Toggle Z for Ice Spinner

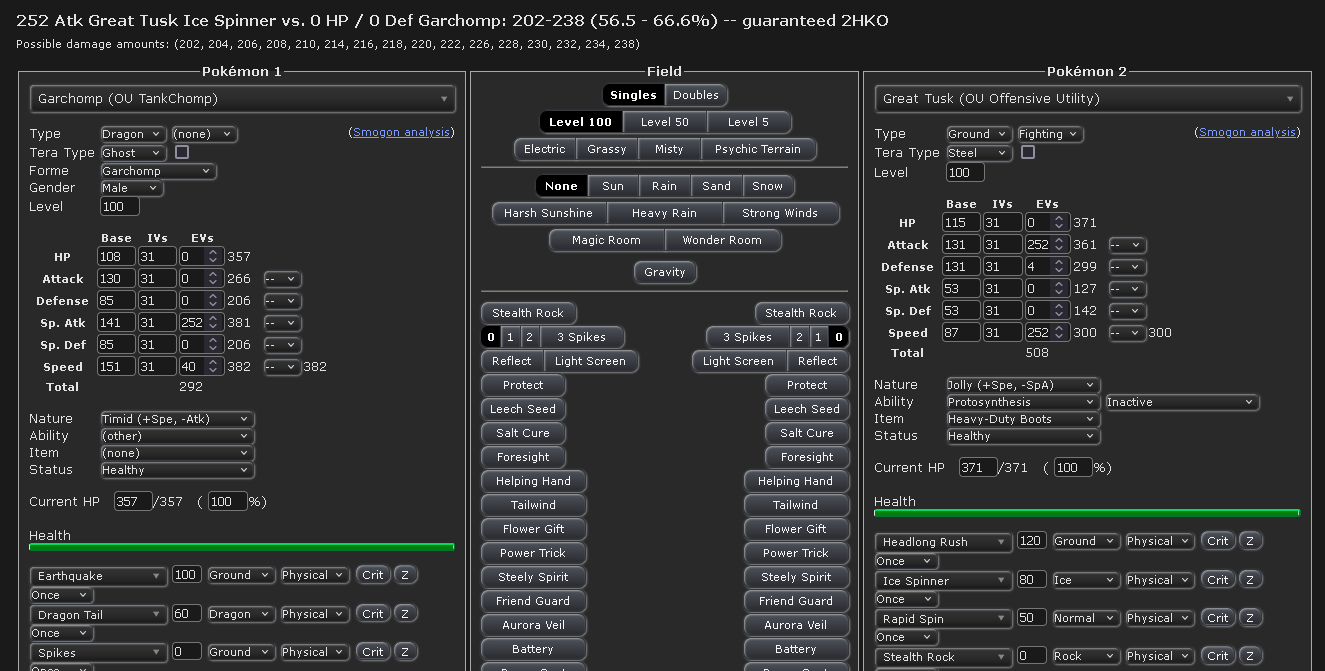click(1250, 580)
